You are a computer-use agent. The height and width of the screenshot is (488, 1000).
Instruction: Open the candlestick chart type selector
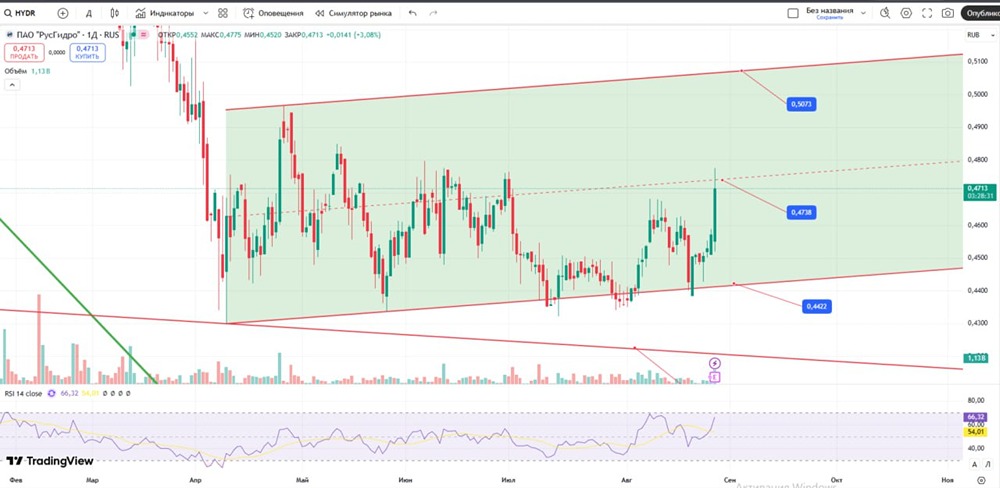(115, 13)
